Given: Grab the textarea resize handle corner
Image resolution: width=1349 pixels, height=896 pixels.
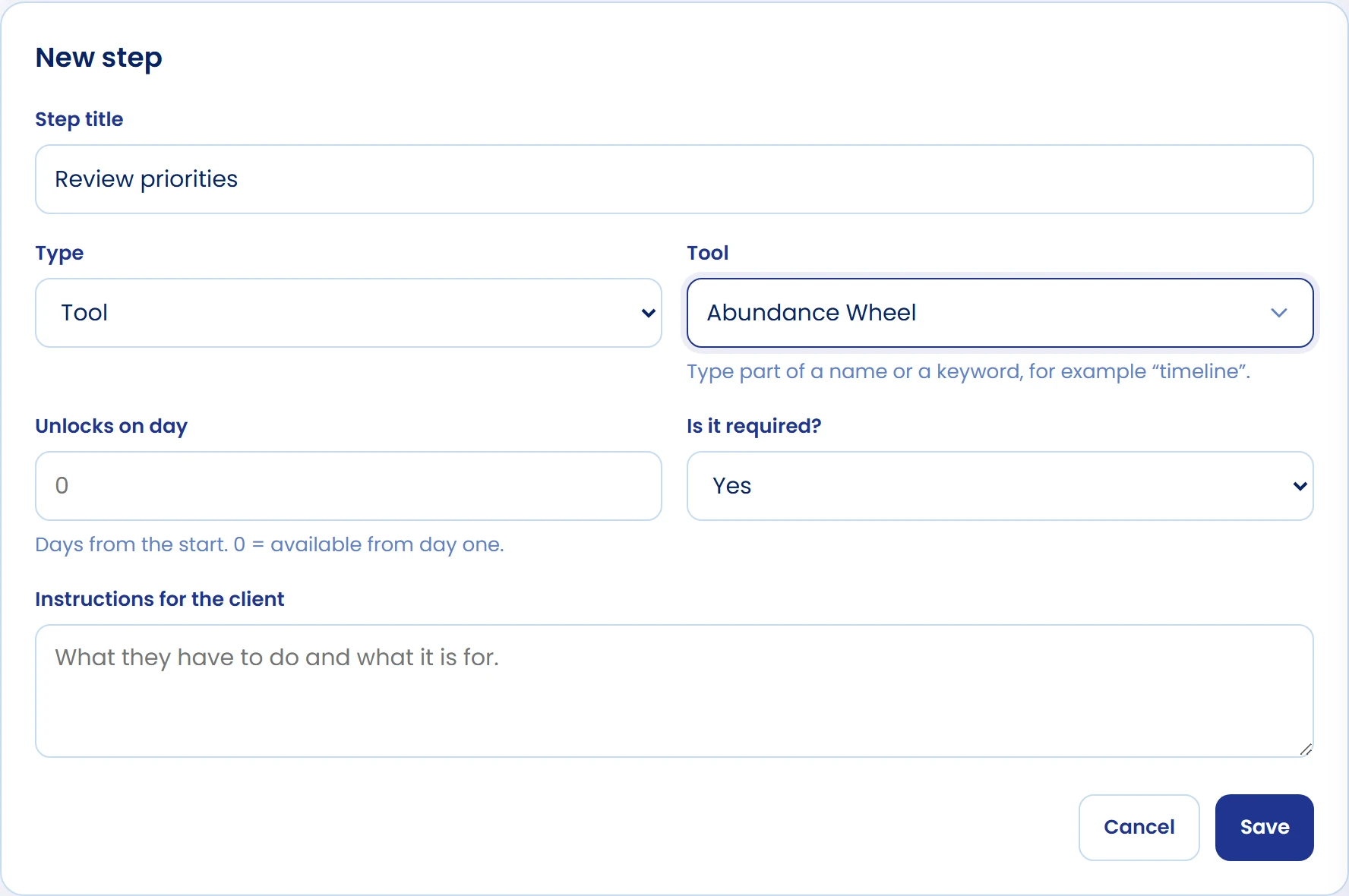Looking at the screenshot, I should click(x=1306, y=749).
